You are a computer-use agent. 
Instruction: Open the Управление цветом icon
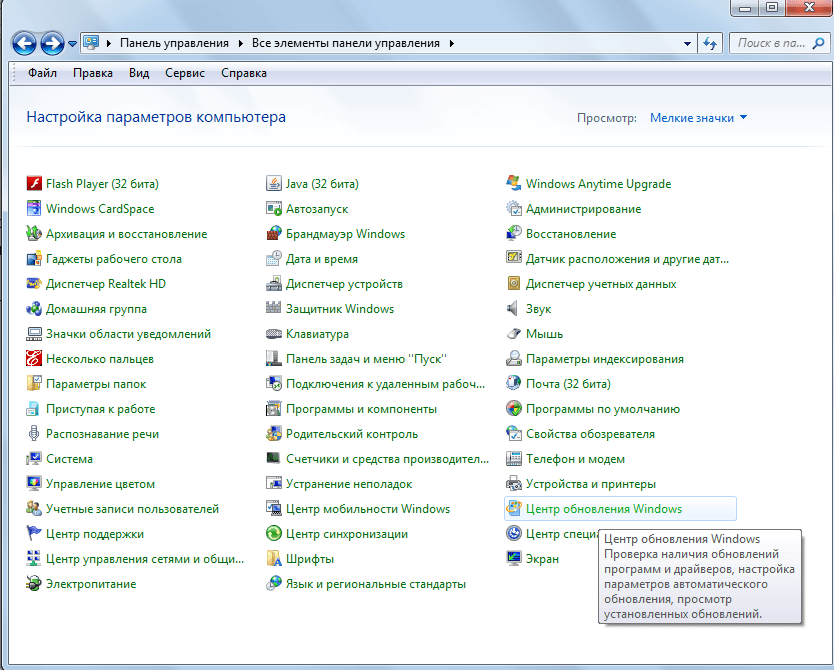pos(34,483)
